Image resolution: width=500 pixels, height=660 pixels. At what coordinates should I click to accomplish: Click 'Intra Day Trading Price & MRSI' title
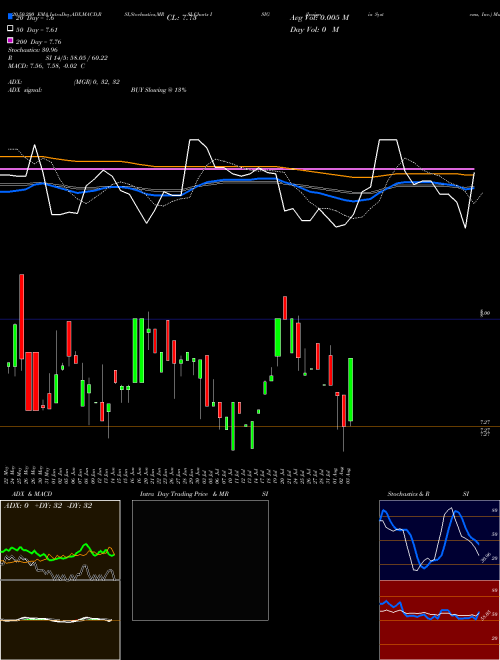coord(204,494)
